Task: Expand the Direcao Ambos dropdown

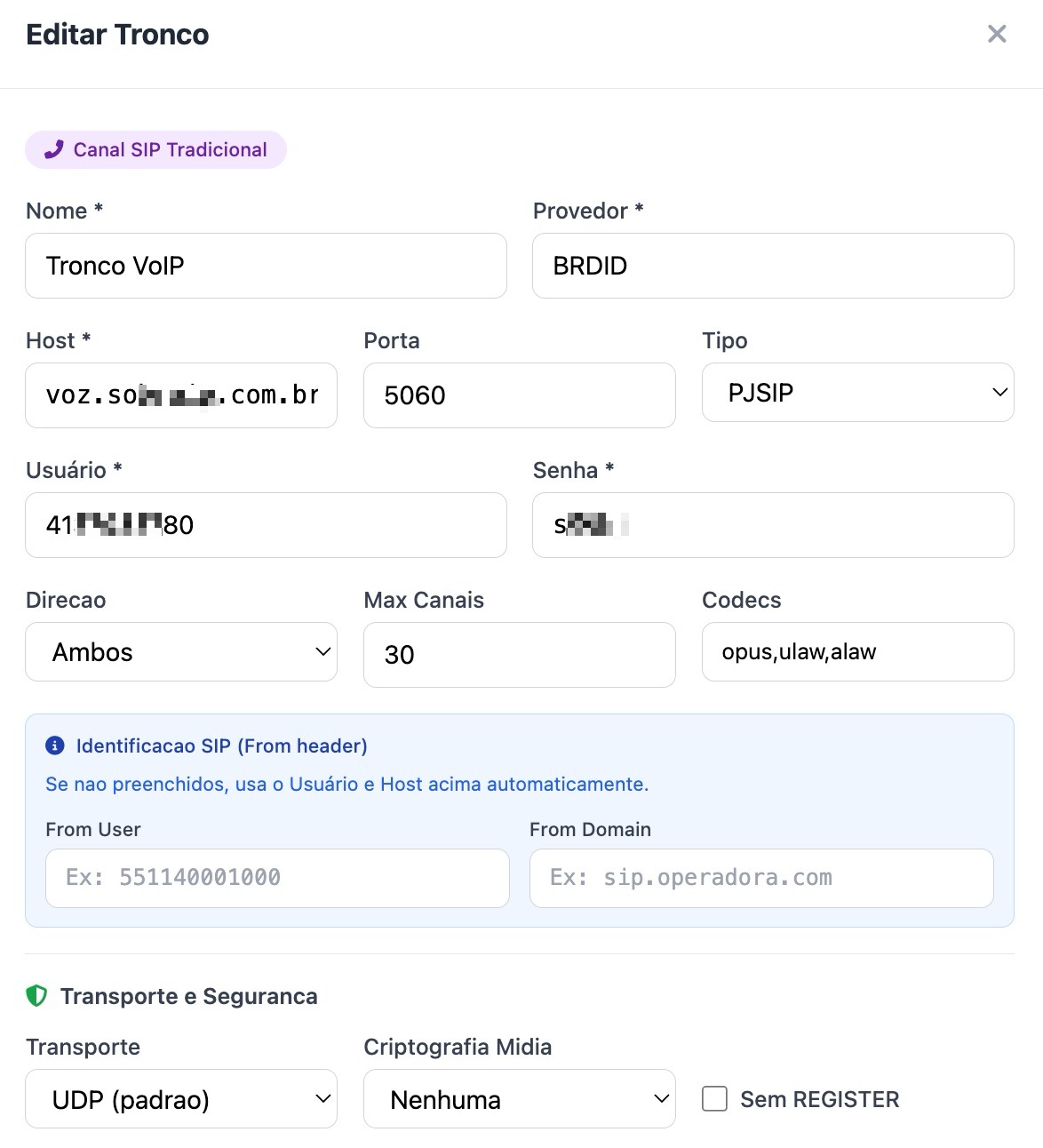Action: (x=181, y=651)
